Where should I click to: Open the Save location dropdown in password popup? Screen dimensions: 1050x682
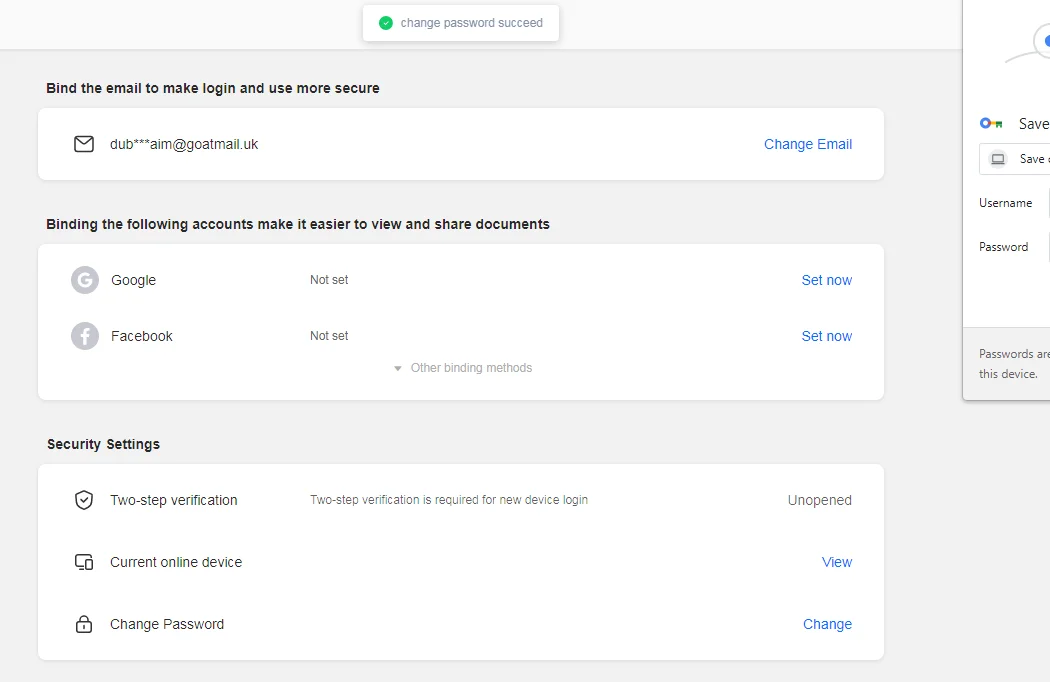click(1015, 159)
